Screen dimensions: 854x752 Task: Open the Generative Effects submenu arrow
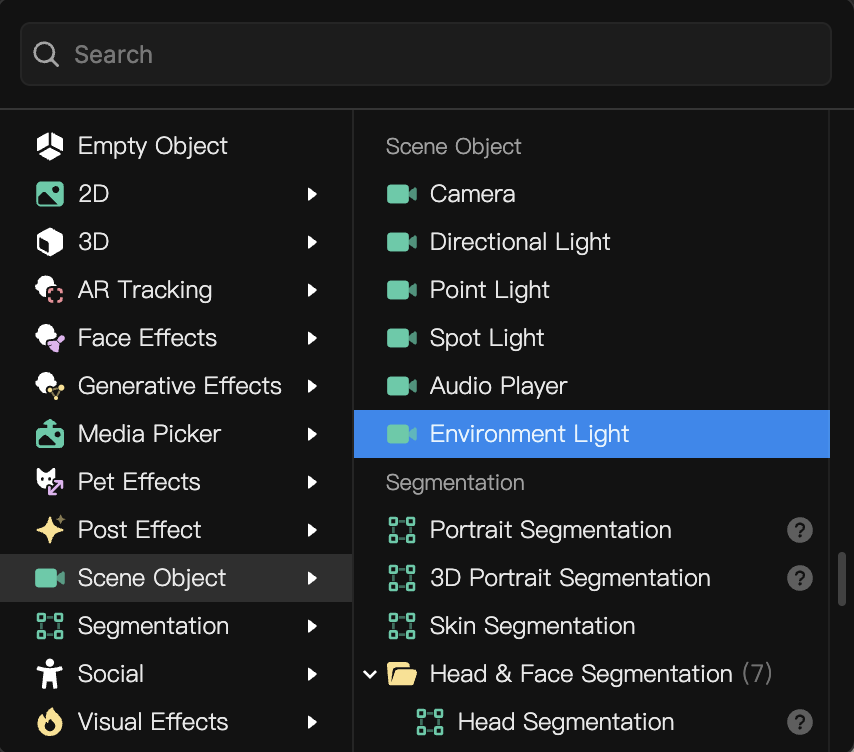pos(312,386)
